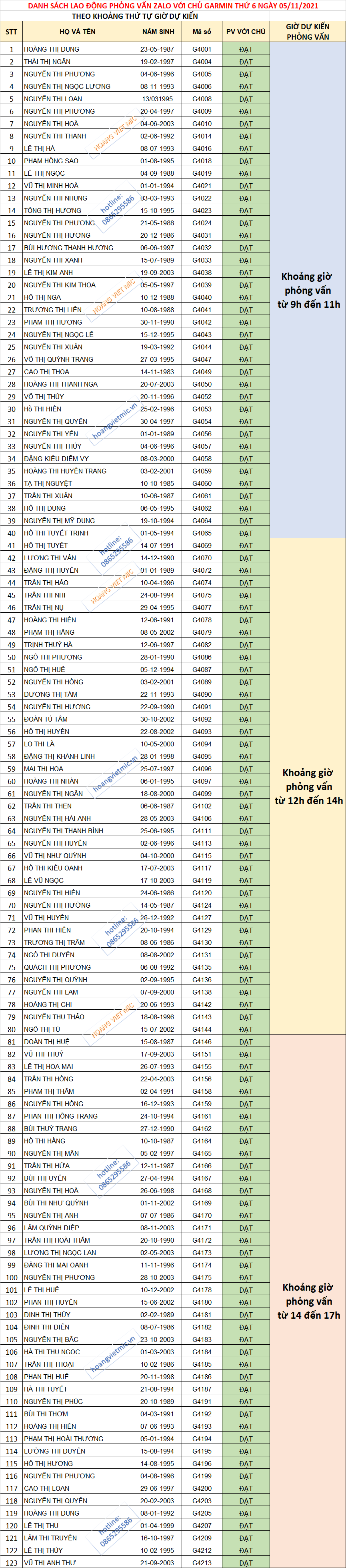Click the name 'LÊ VŨ NGỌC'

point(44,881)
